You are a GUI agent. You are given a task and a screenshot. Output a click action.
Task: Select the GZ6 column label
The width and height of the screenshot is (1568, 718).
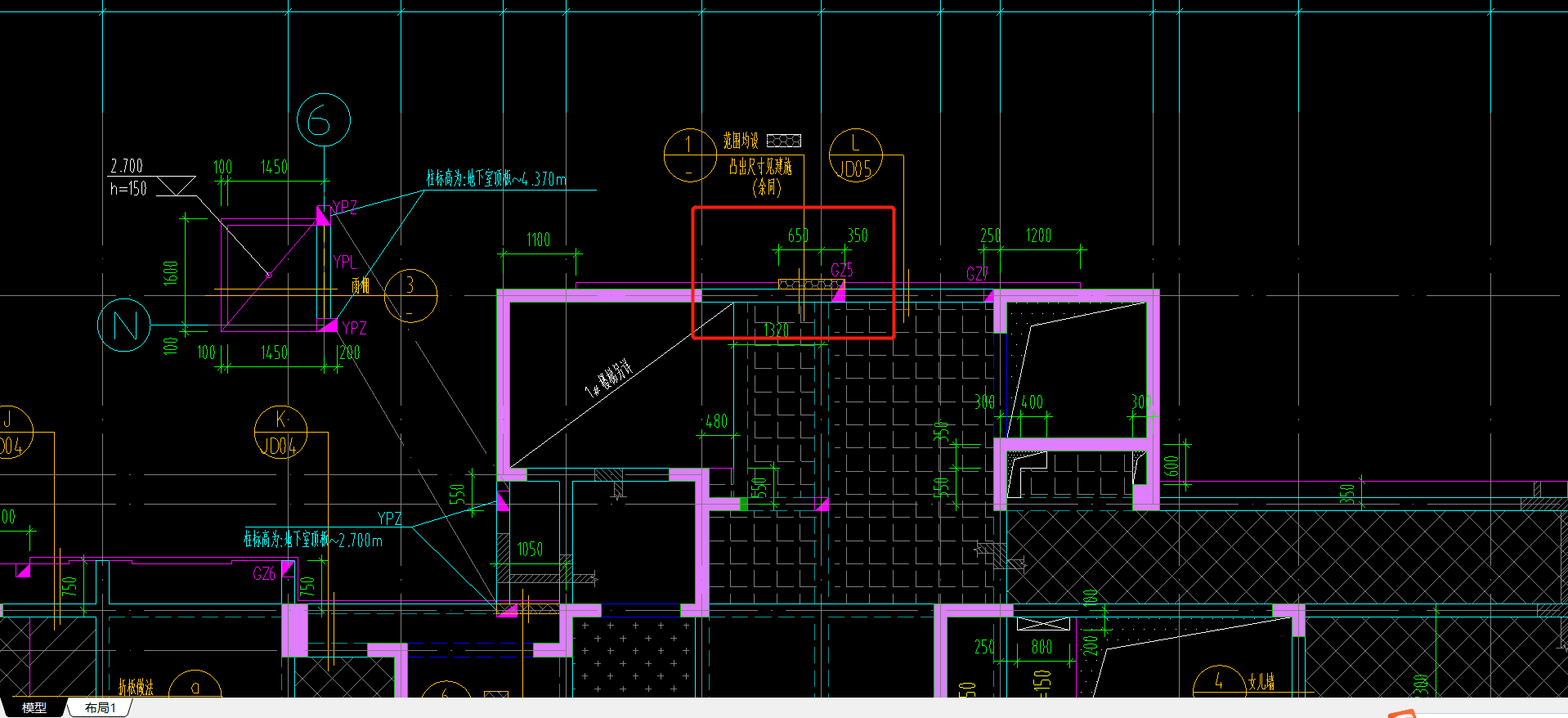pos(264,574)
